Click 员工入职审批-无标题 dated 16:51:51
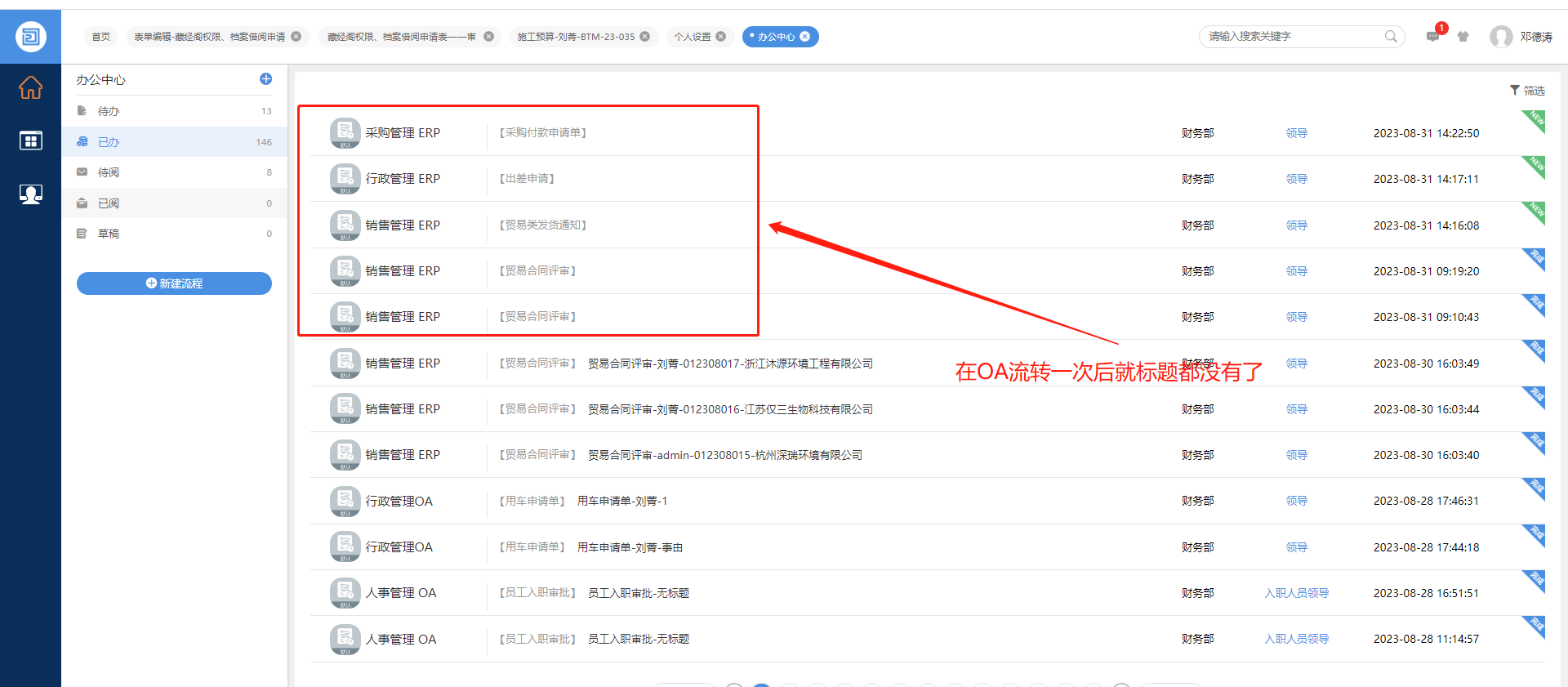The width and height of the screenshot is (1568, 687). (x=639, y=593)
